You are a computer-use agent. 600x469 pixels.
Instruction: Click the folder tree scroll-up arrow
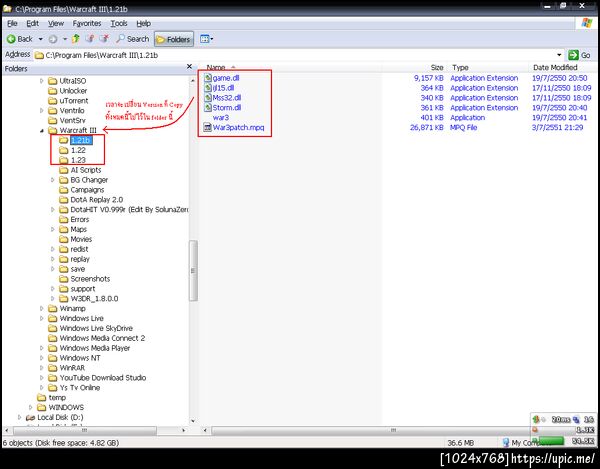point(193,81)
